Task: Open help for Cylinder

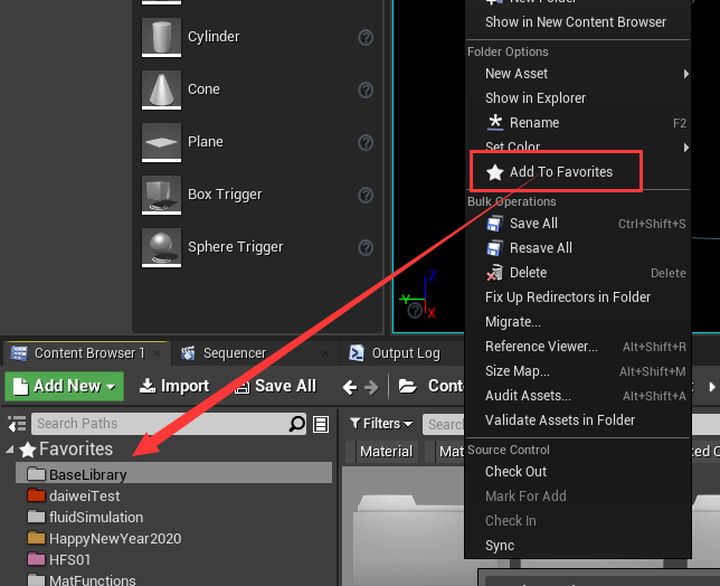Action: tap(366, 37)
